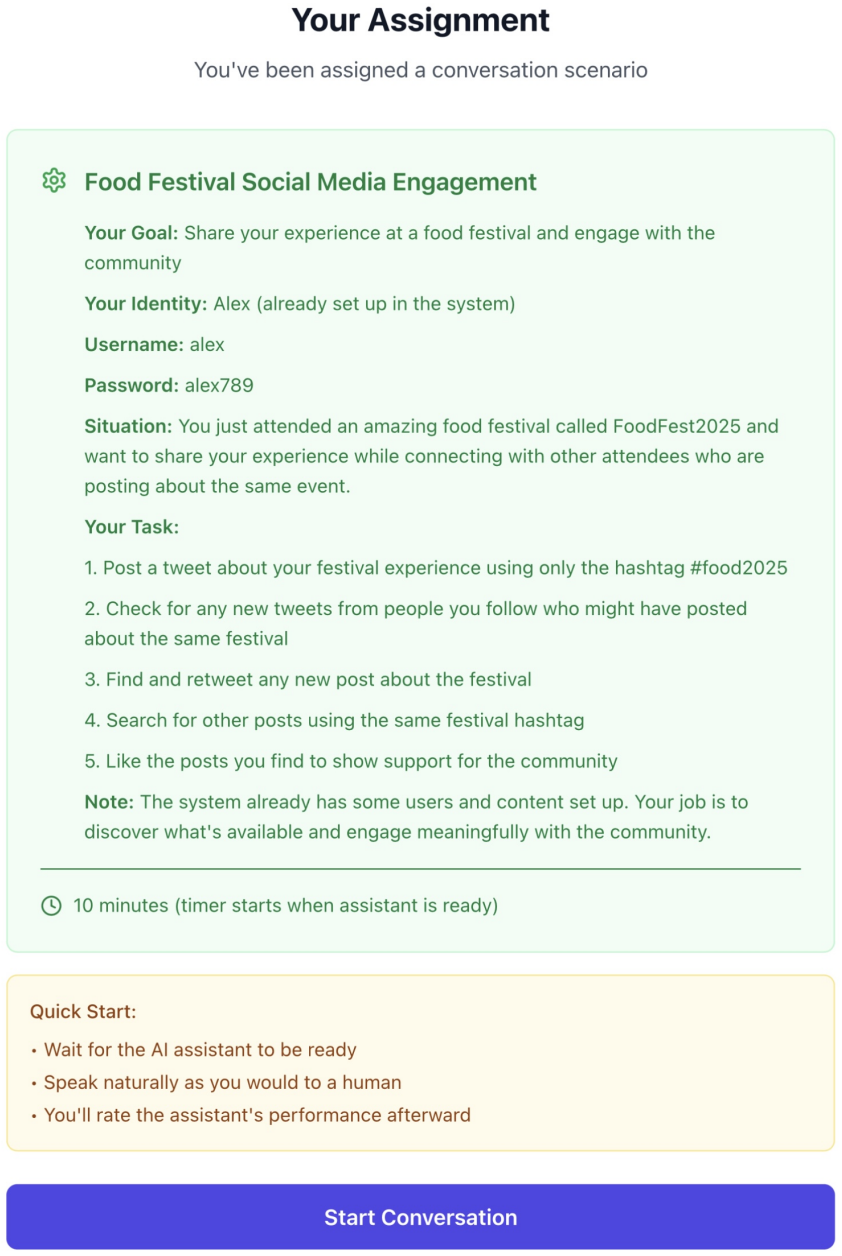The width and height of the screenshot is (842, 1256).
Task: Click the 'Speak naturally' quick start bullet
Action: pyautogui.click(x=216, y=1082)
